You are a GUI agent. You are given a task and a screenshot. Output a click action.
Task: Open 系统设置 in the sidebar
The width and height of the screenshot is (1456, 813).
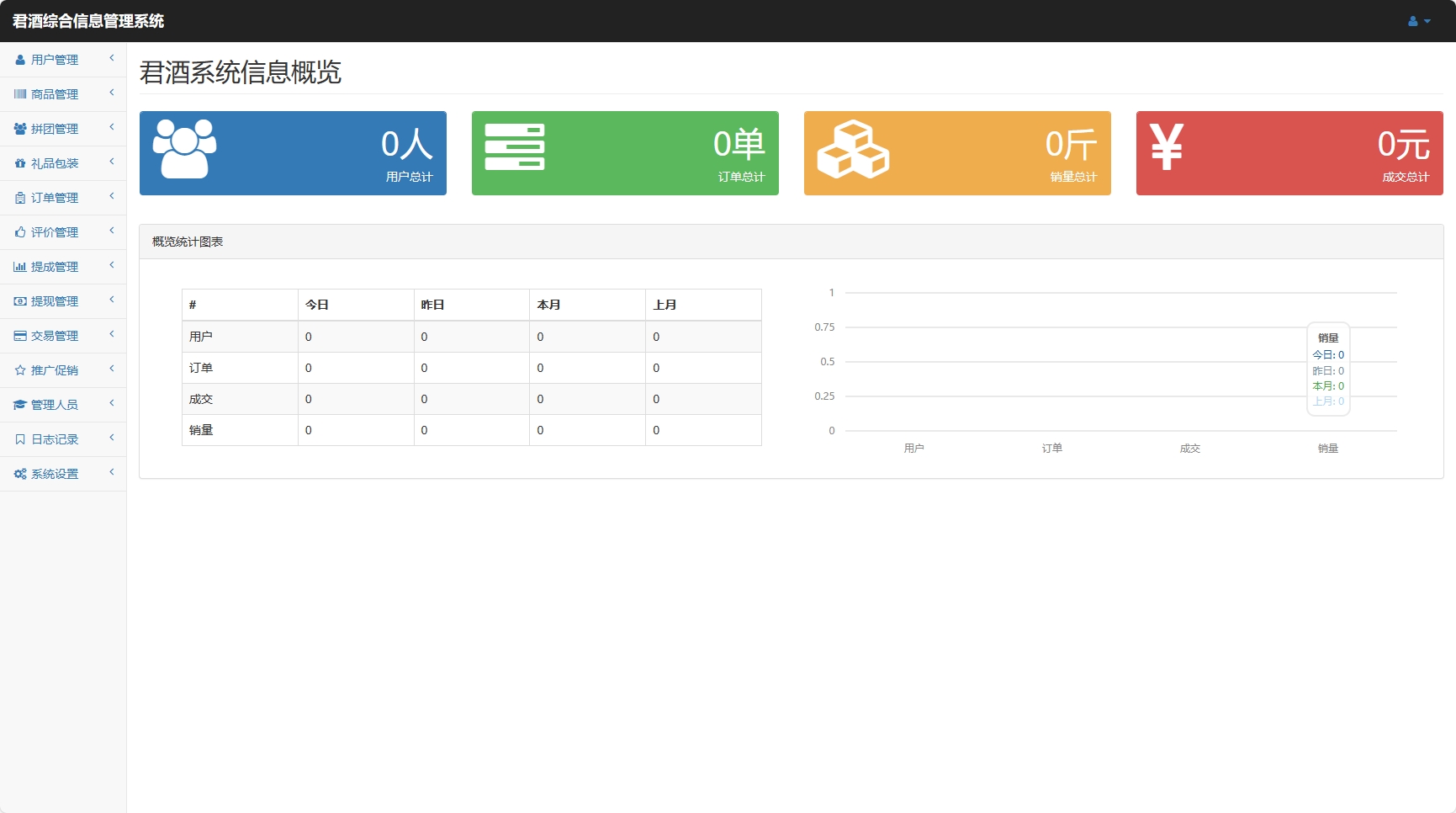[63, 474]
